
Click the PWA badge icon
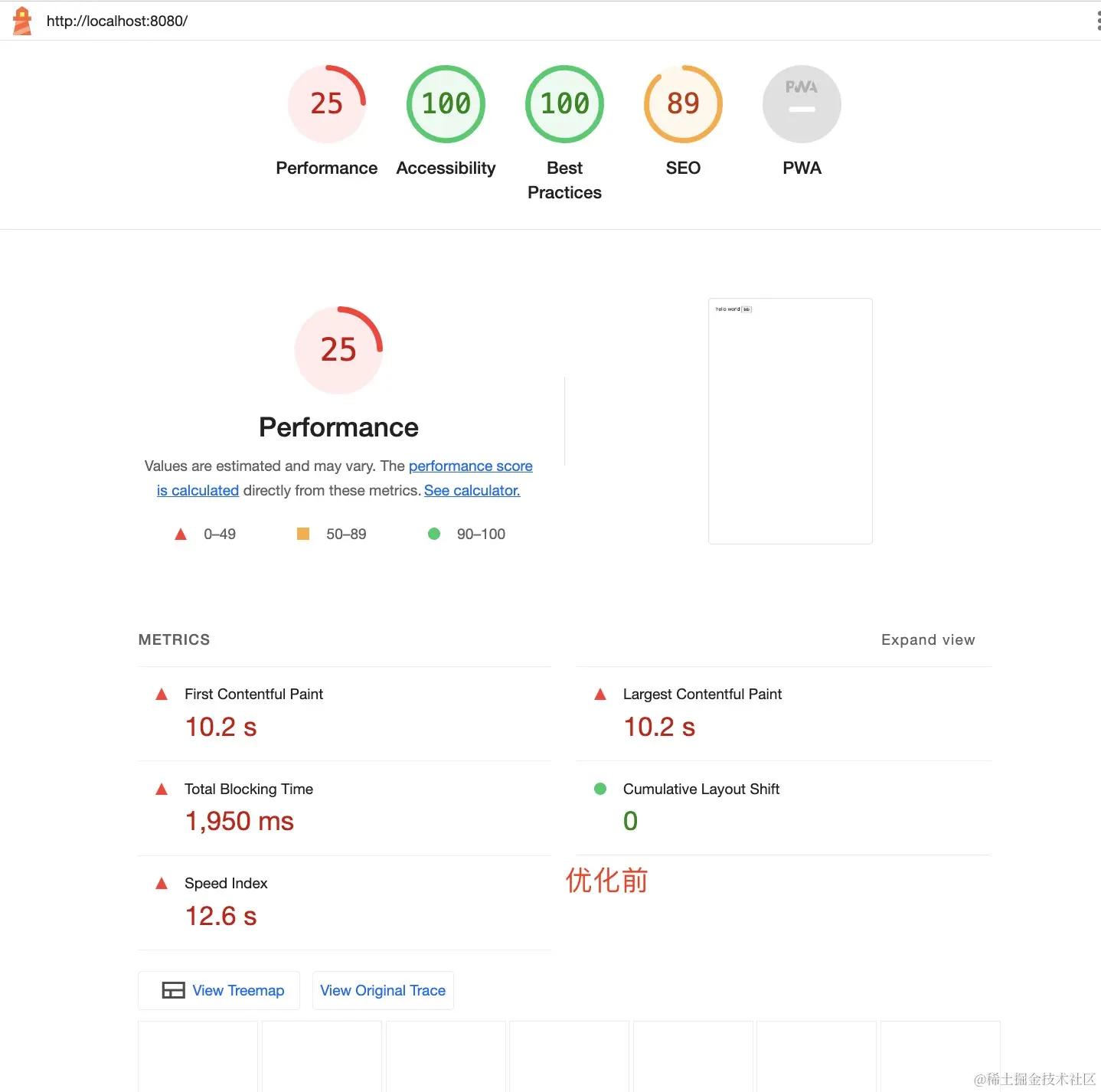[802, 103]
